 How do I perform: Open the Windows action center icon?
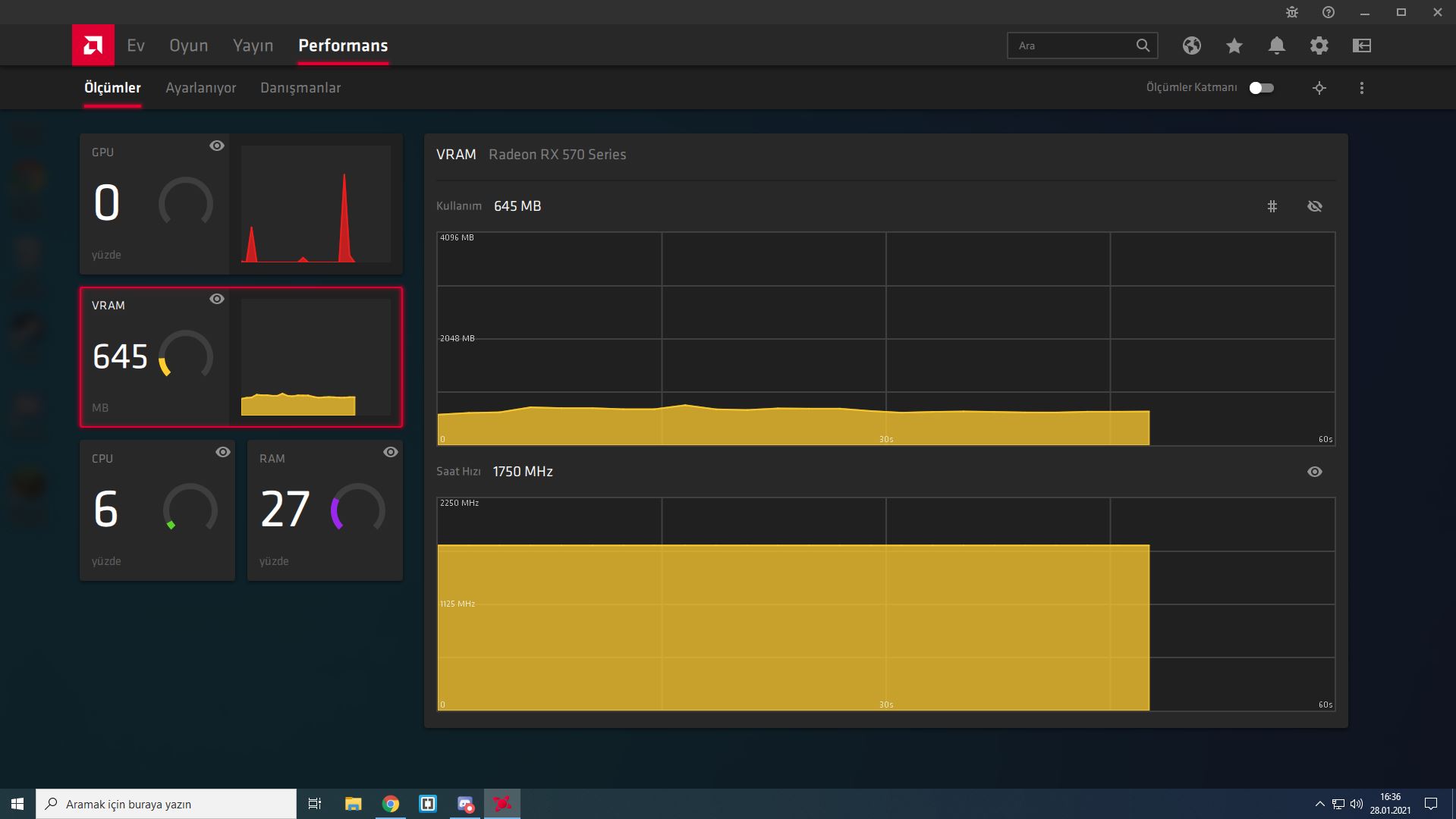(1431, 804)
